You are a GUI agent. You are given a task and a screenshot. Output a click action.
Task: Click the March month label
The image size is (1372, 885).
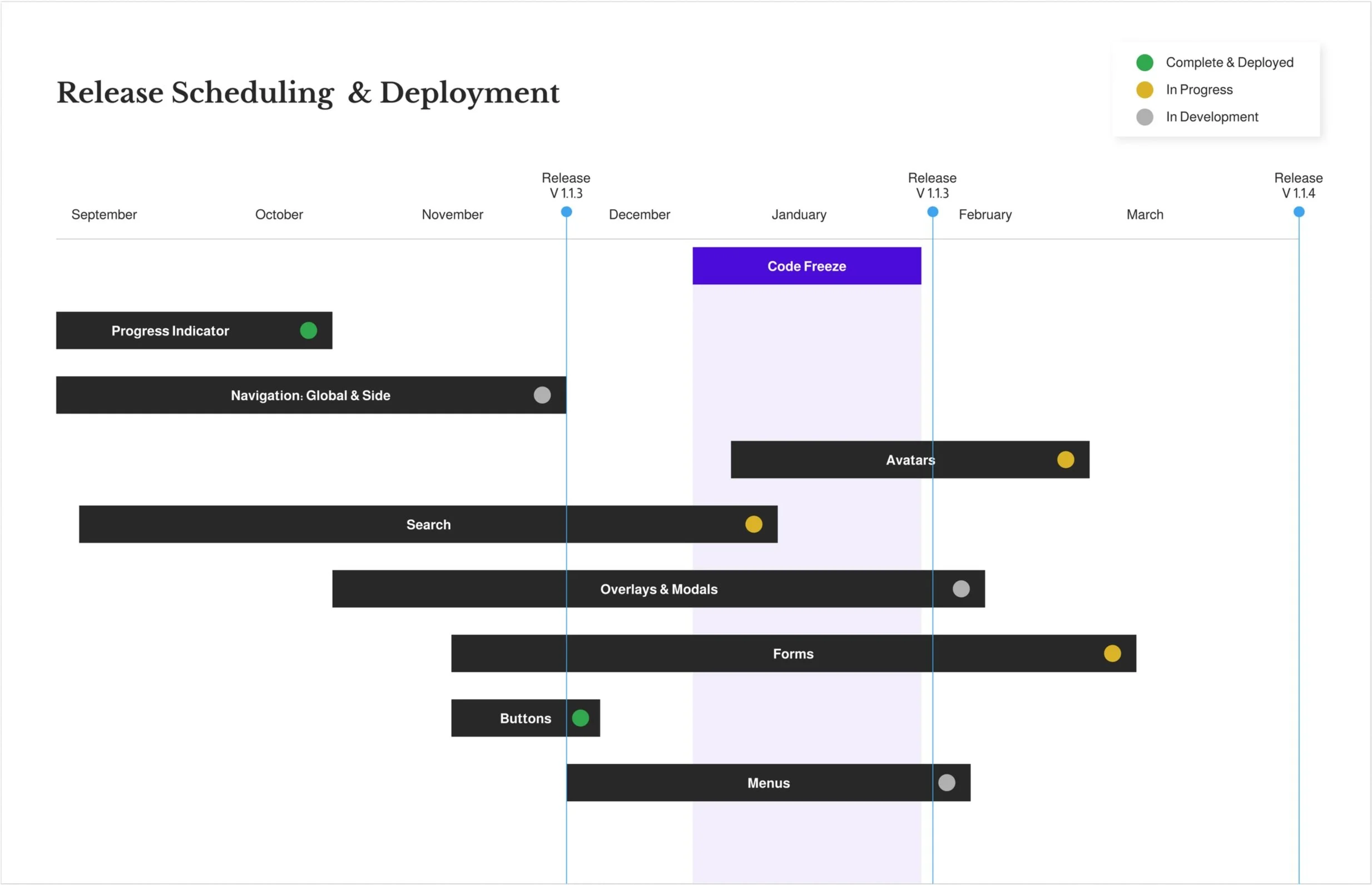[1145, 214]
